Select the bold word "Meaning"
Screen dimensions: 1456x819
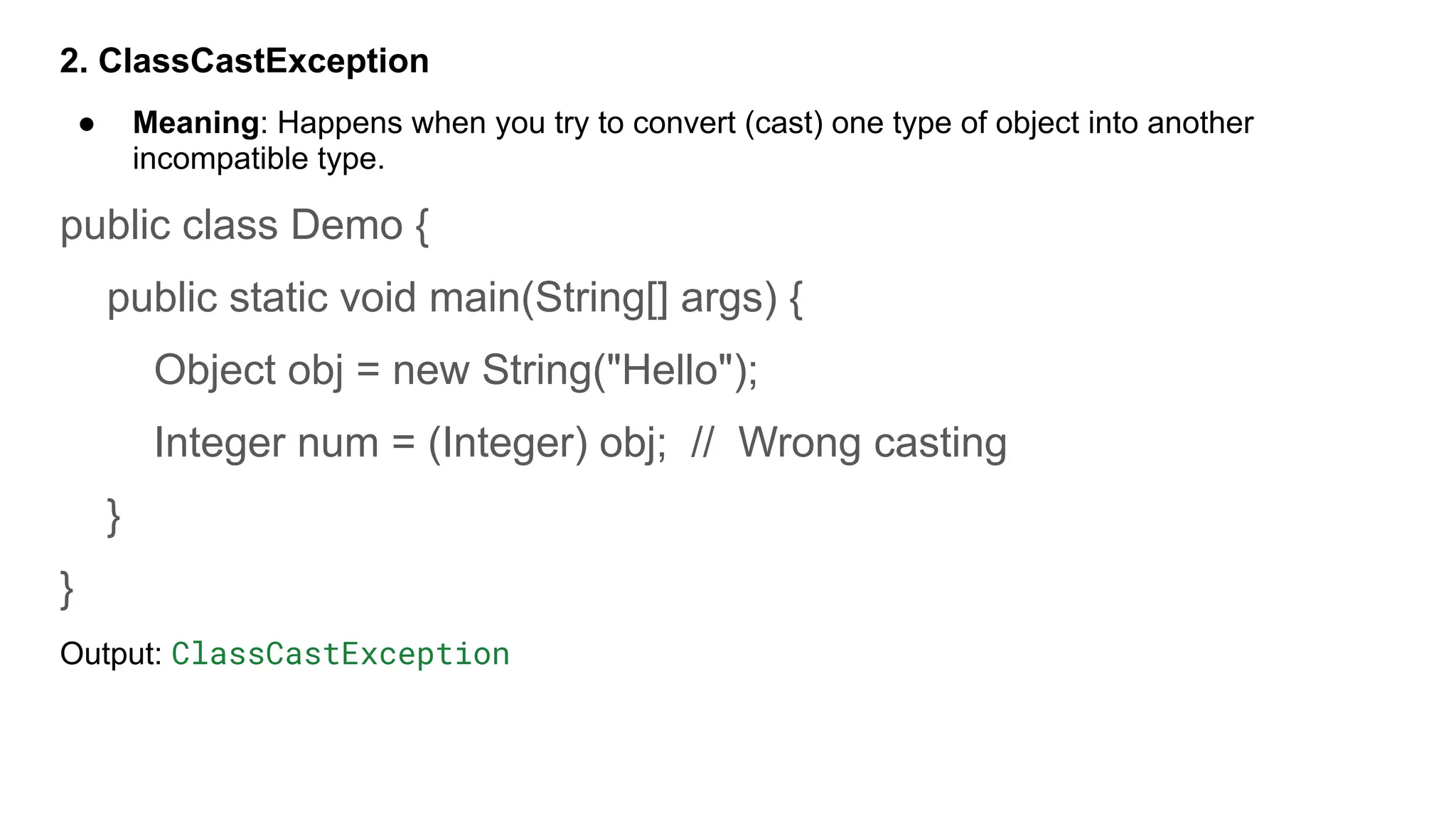click(x=196, y=123)
